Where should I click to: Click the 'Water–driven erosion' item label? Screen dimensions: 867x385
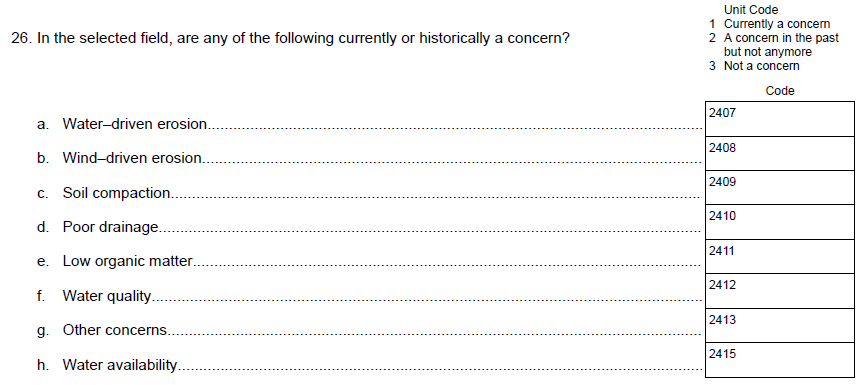[134, 124]
